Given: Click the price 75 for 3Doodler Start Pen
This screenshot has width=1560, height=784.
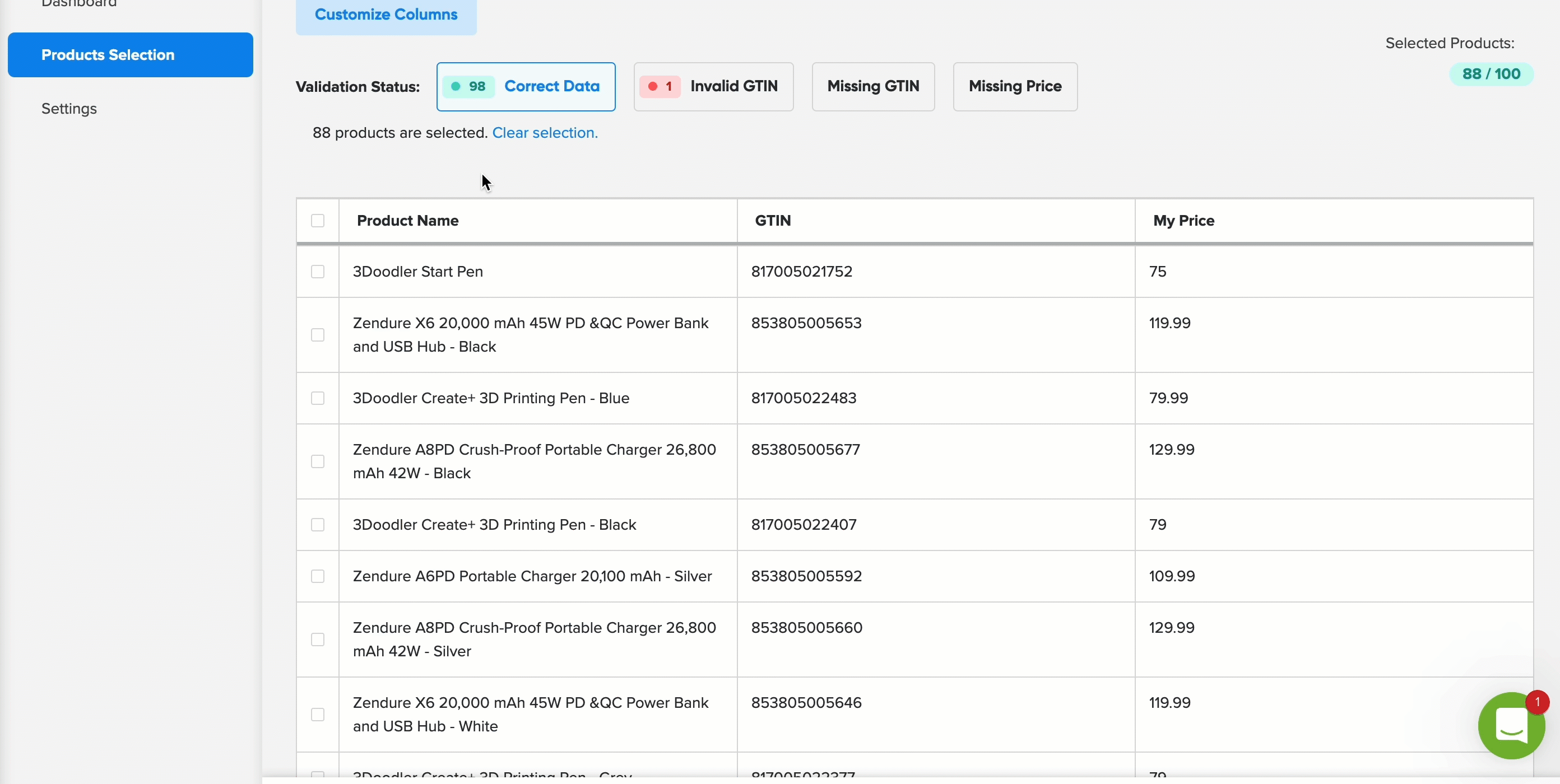Looking at the screenshot, I should pyautogui.click(x=1157, y=271).
